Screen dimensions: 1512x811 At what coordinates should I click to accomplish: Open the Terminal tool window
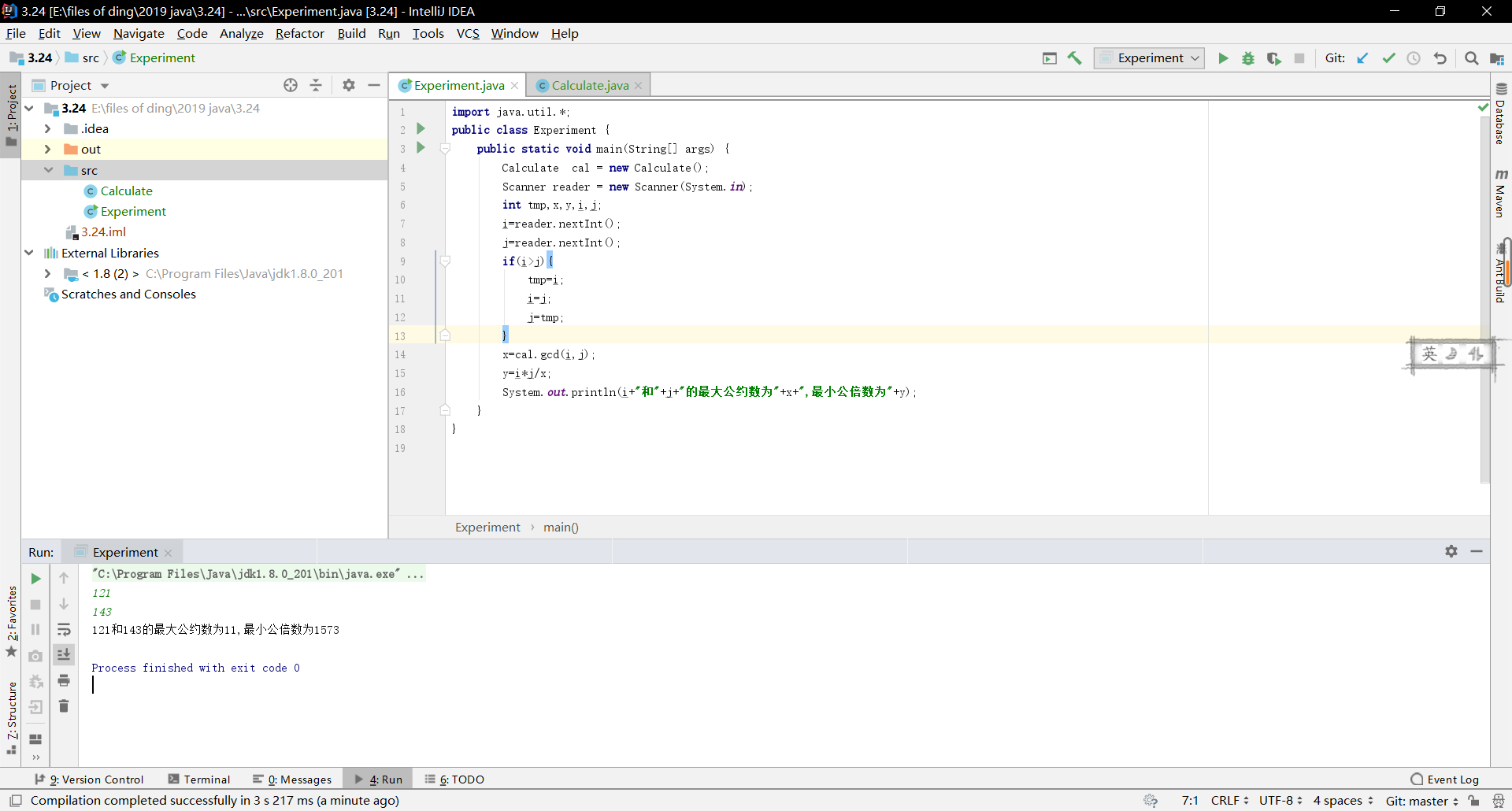pos(199,780)
